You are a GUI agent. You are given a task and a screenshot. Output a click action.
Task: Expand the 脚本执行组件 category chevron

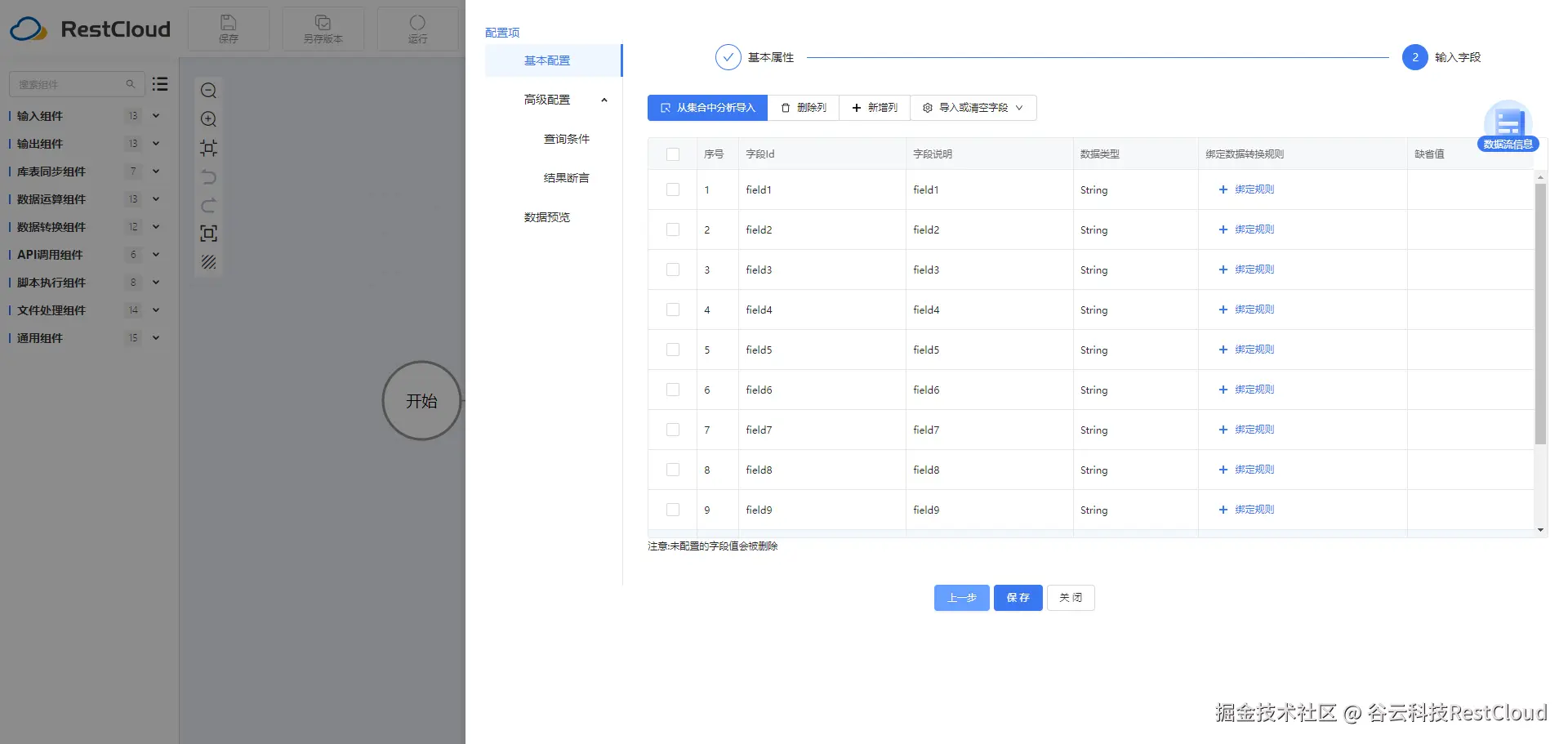156,283
